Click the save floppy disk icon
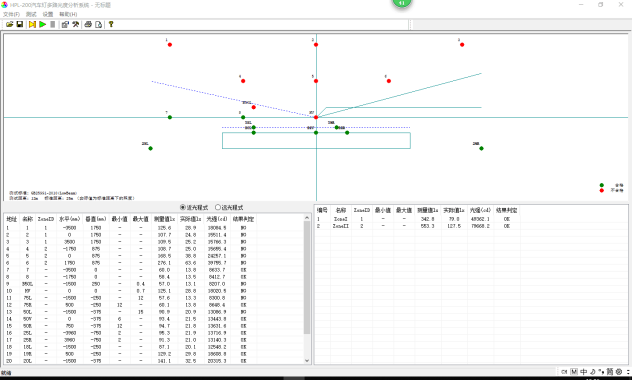 (20, 25)
